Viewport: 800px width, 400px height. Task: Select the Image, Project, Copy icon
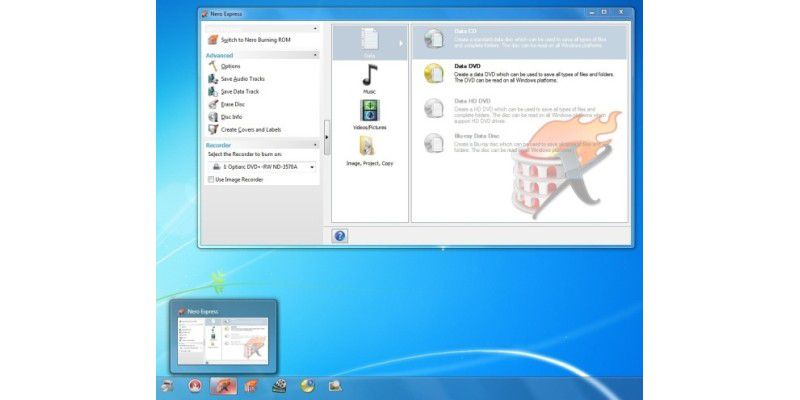coord(367,146)
